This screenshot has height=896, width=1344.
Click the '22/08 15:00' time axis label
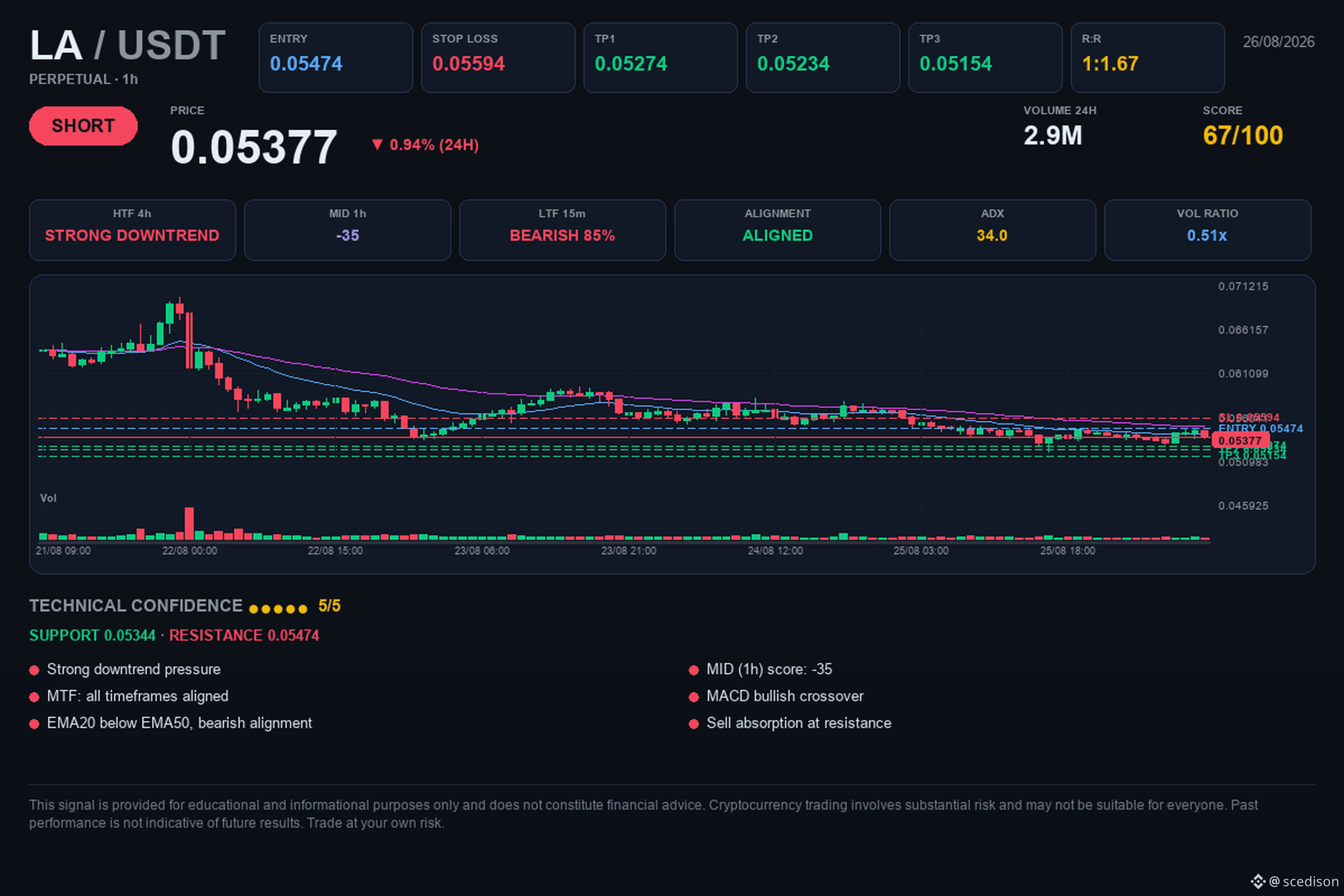click(x=335, y=551)
